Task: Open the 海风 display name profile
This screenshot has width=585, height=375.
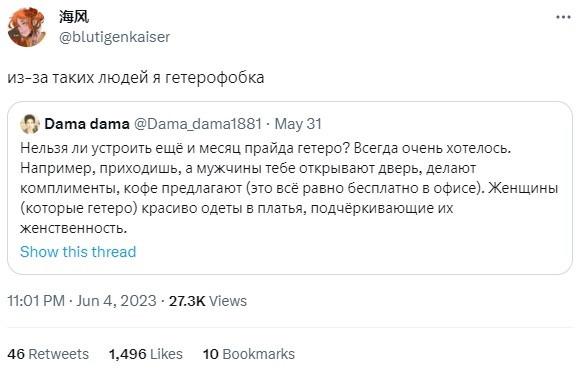Action: point(74,17)
